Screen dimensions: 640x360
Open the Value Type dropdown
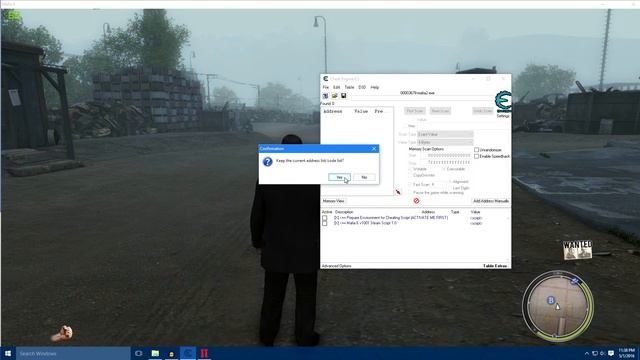(445, 142)
